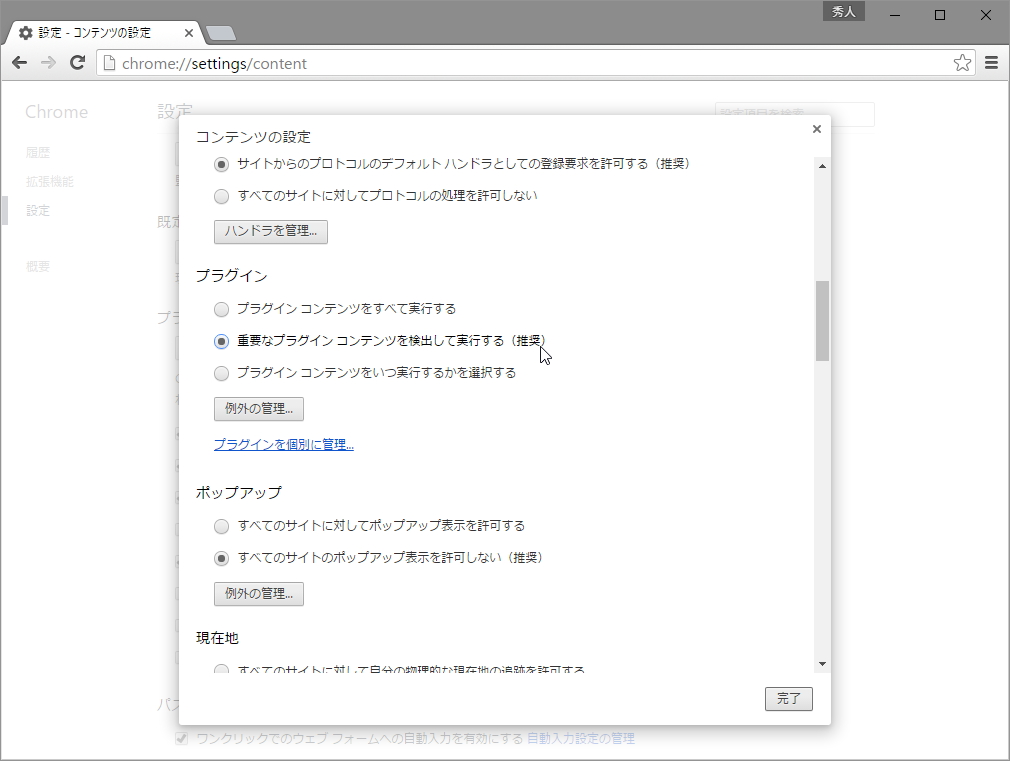This screenshot has width=1010, height=761.
Task: Toggle the ワンクリックでの自動入力 checkbox
Action: click(x=182, y=738)
